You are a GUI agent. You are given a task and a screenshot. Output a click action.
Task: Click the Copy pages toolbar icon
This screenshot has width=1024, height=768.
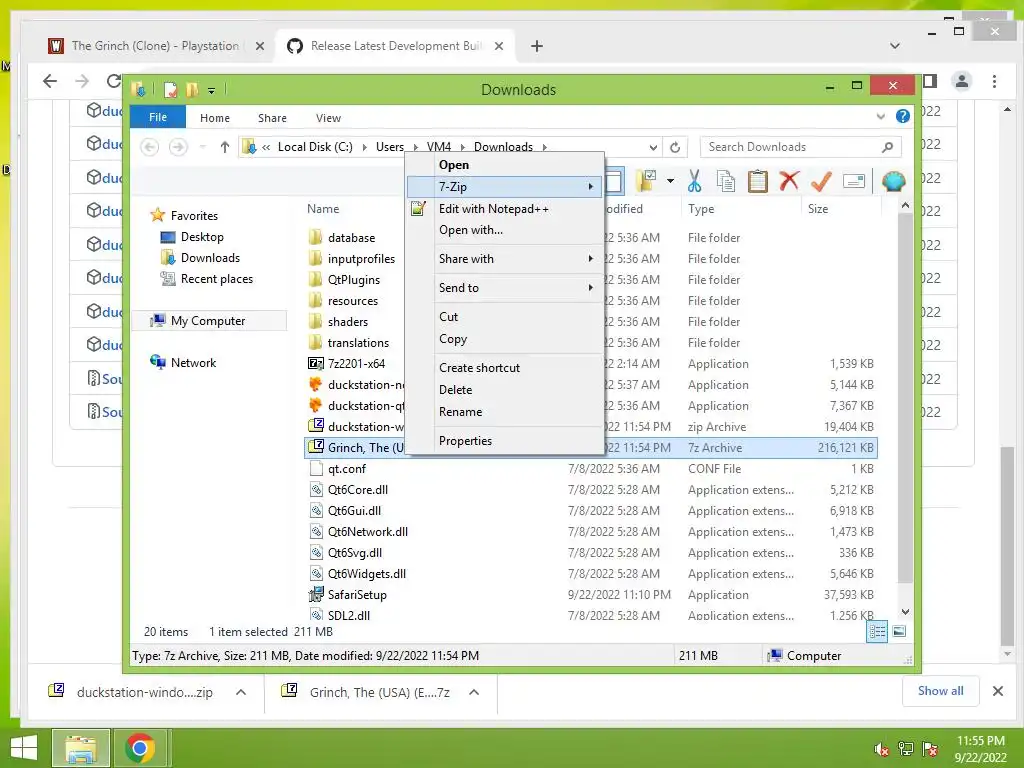[726, 181]
